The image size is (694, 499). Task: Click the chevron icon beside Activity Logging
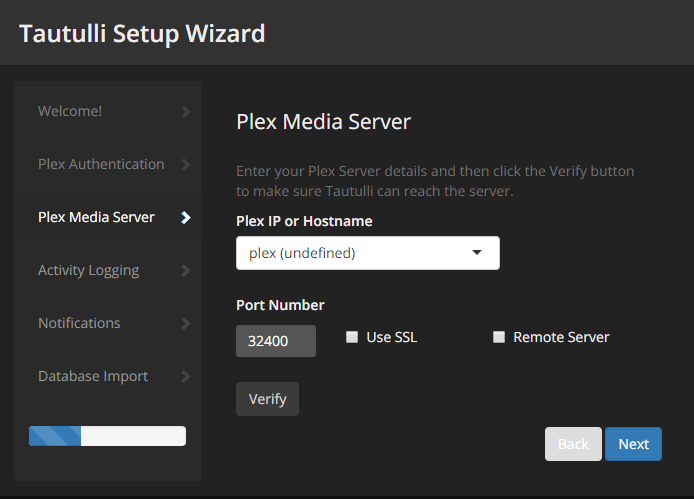(x=185, y=270)
